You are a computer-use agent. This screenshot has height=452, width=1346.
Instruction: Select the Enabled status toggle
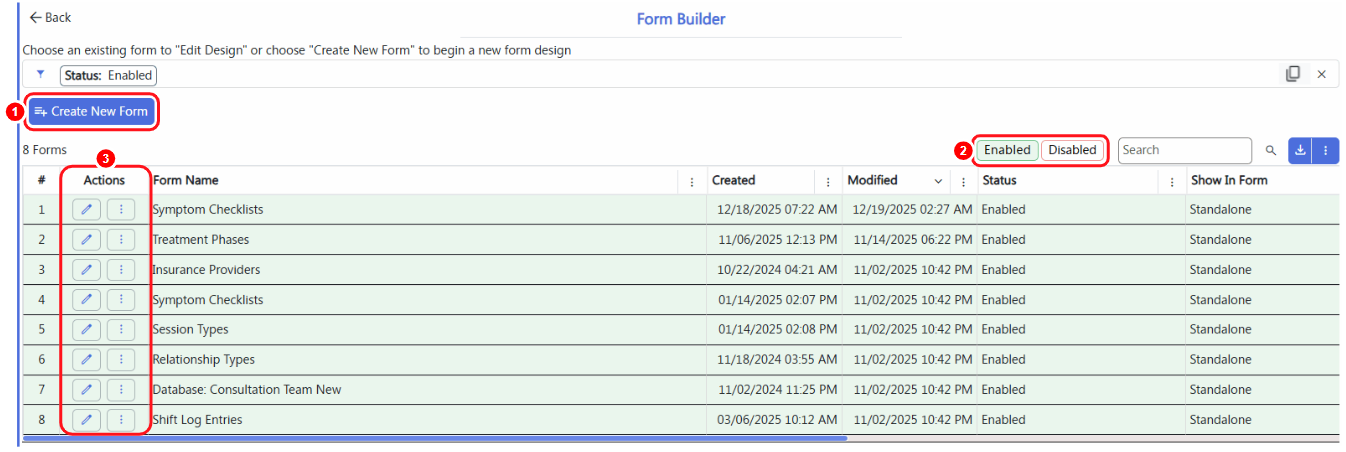pos(1007,150)
